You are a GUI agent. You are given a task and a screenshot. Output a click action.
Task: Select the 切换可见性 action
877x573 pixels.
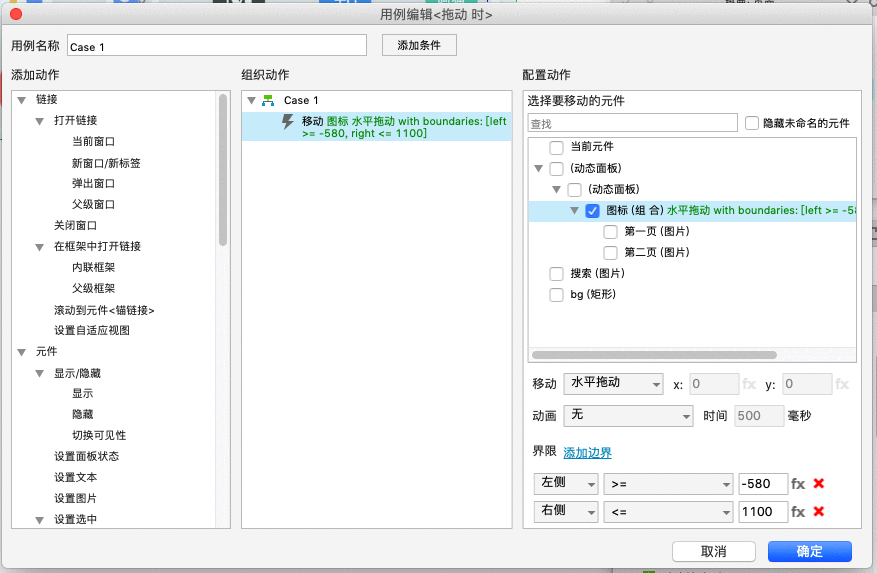(99, 435)
